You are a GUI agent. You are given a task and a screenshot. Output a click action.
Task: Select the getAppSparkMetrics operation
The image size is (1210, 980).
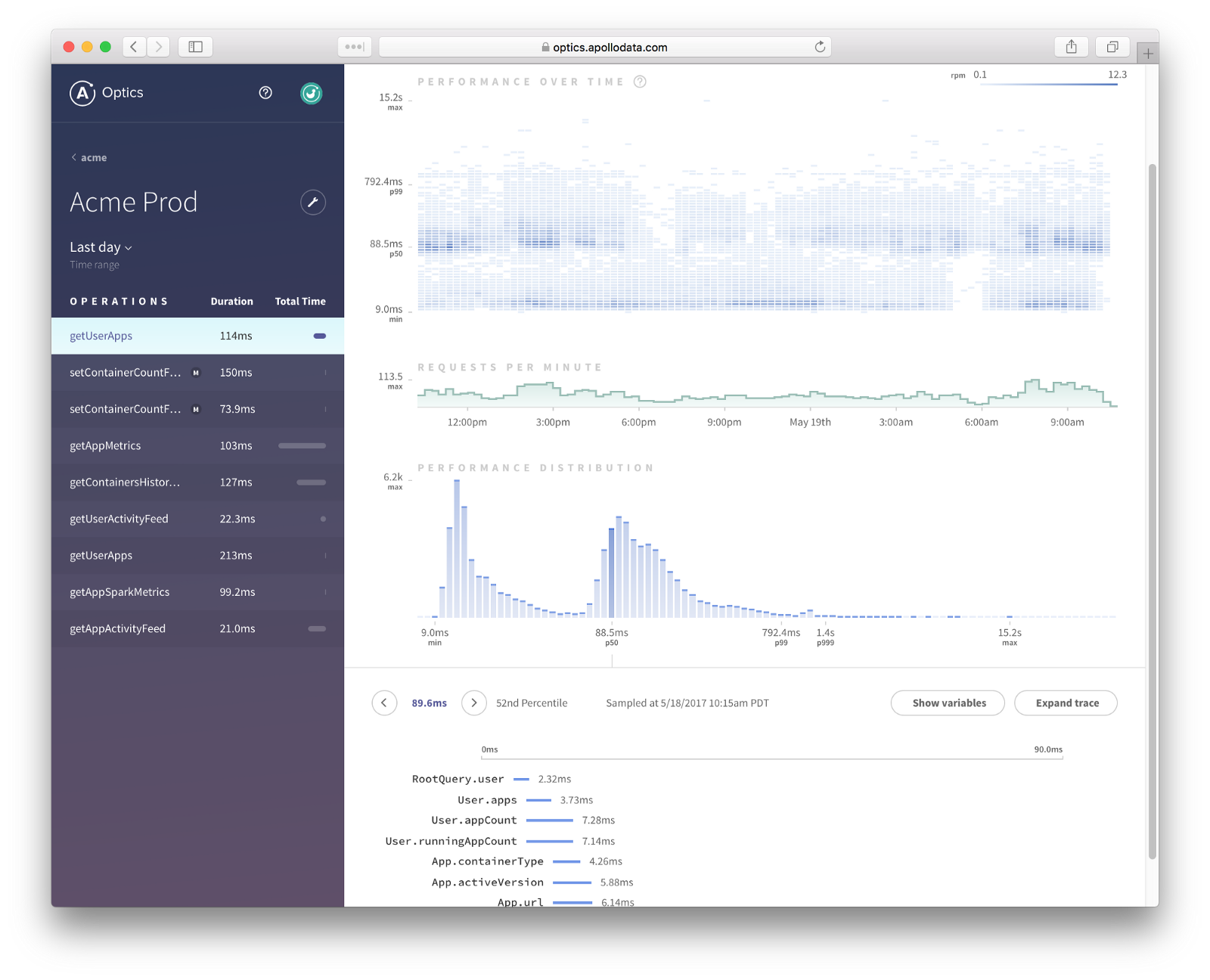point(197,592)
